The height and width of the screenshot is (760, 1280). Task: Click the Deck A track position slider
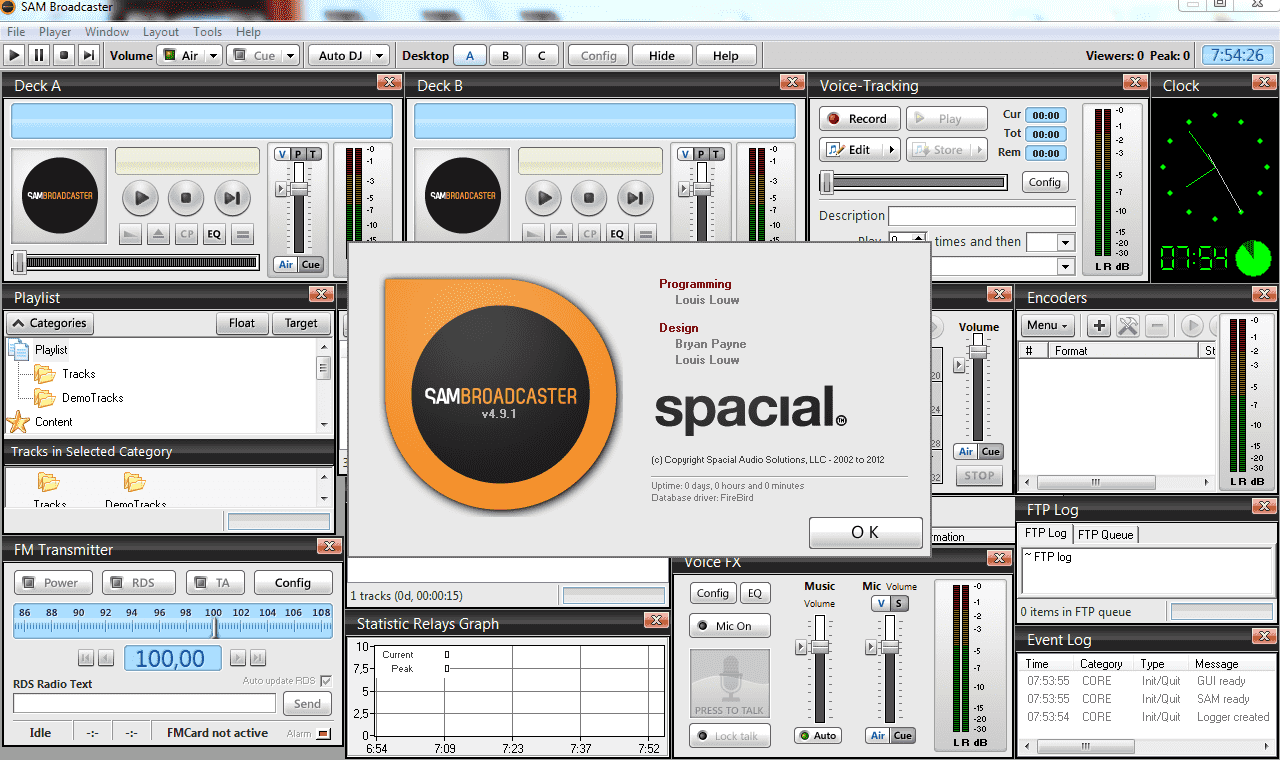[x=136, y=263]
